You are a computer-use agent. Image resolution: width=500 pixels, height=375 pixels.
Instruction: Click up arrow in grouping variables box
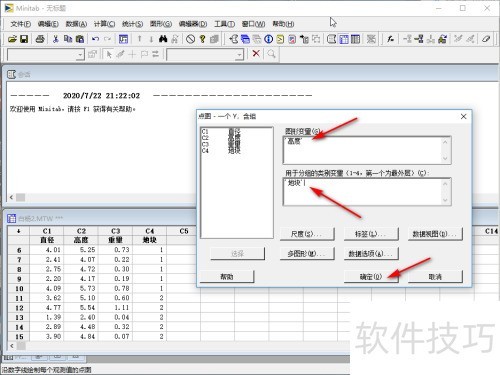tap(445, 184)
